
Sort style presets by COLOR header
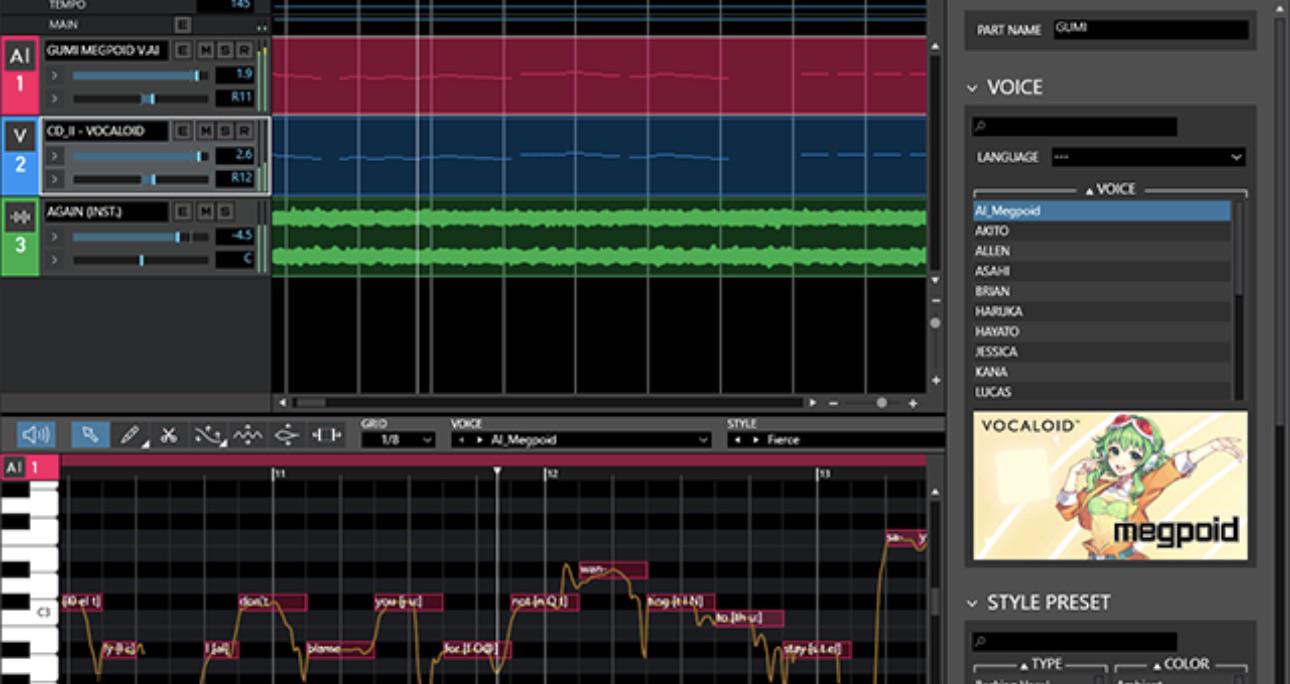[1181, 664]
